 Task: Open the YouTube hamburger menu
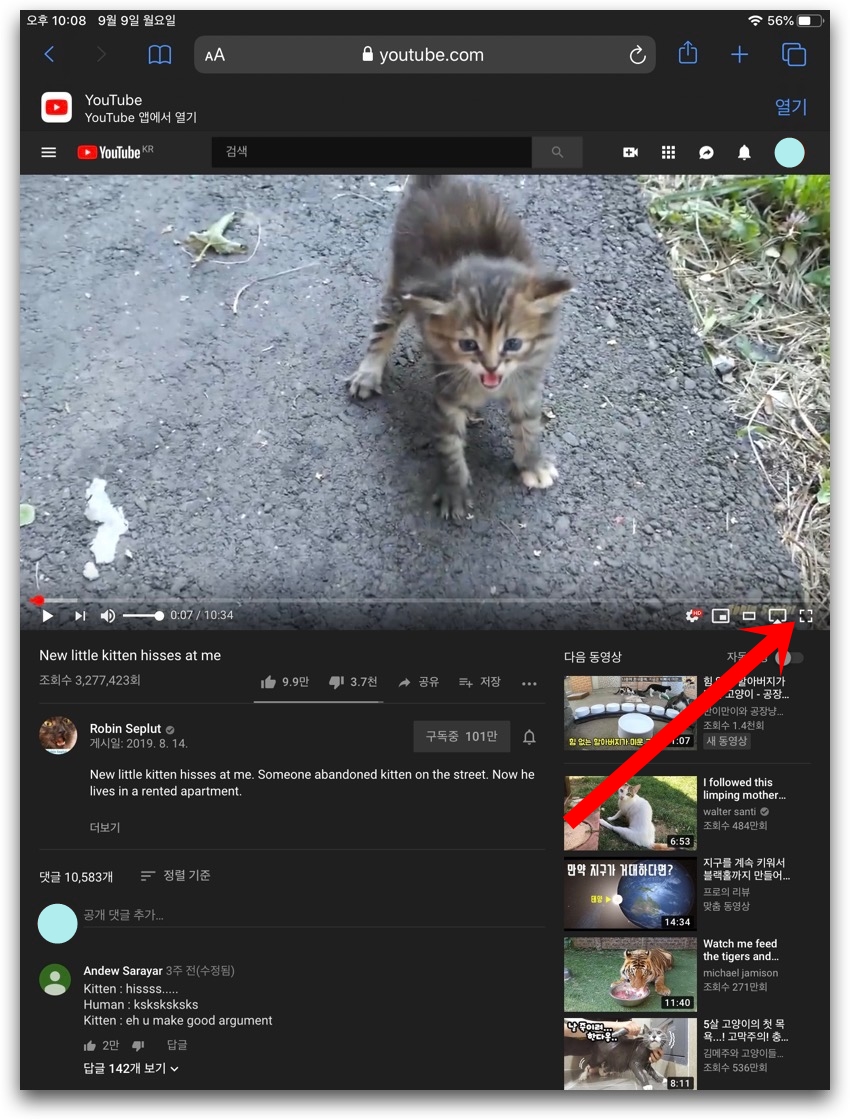point(49,152)
